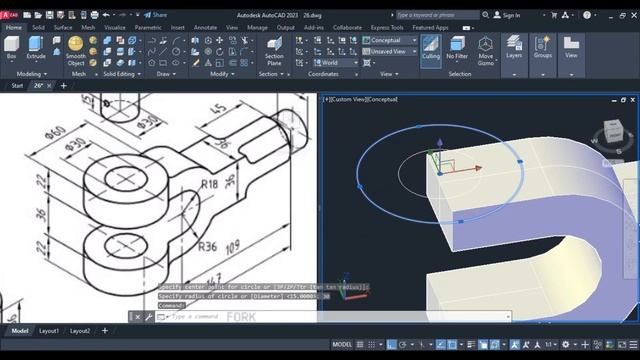Toggle grid display in status bar
This screenshot has height=360, width=640.
tap(360, 345)
